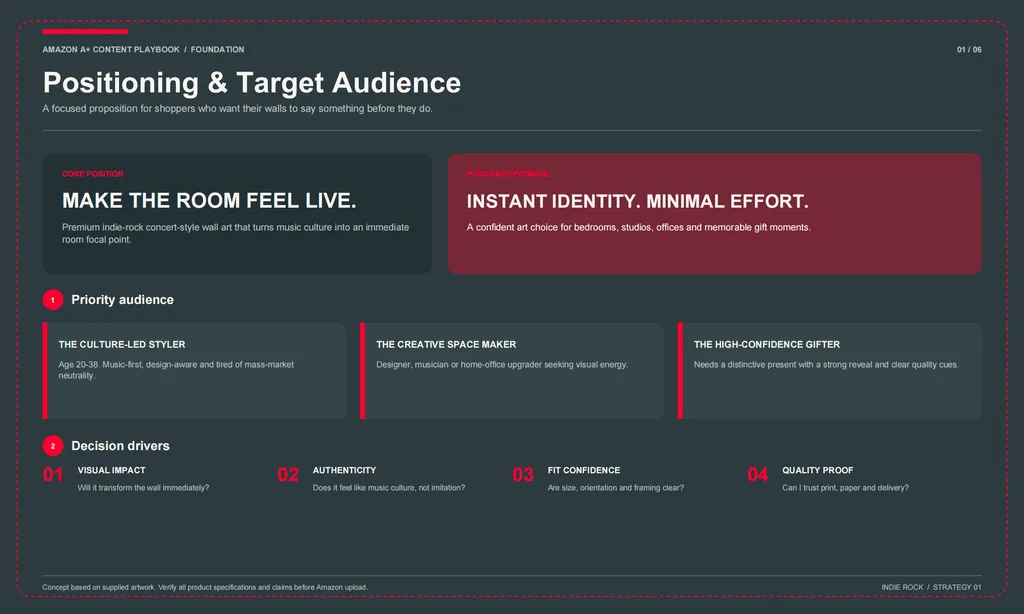Click the 'PURCHASE PROMISE' label in red card
Image resolution: width=1024 pixels, height=614 pixels.
[x=508, y=174]
